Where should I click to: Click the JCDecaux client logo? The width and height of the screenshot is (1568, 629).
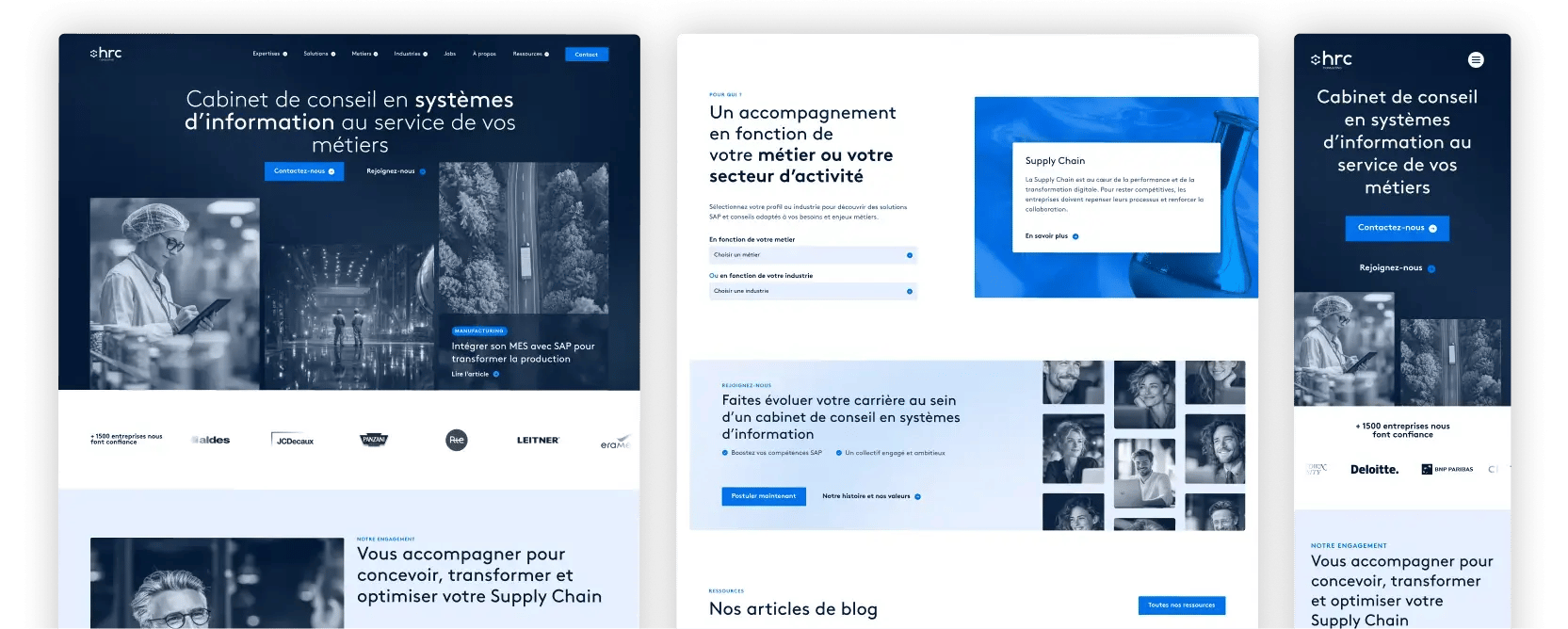tap(293, 440)
